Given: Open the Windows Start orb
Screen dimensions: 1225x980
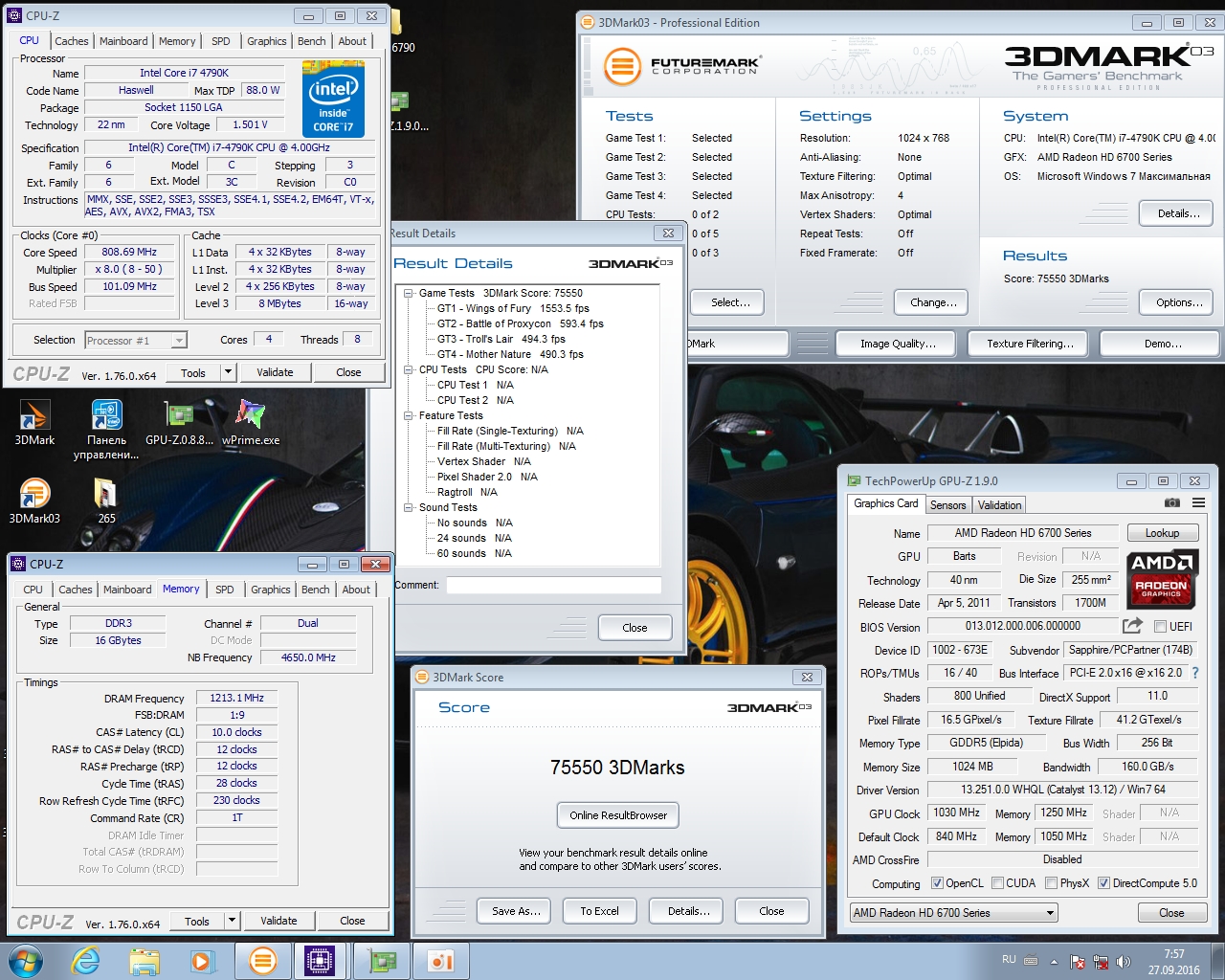Looking at the screenshot, I should point(26,961).
